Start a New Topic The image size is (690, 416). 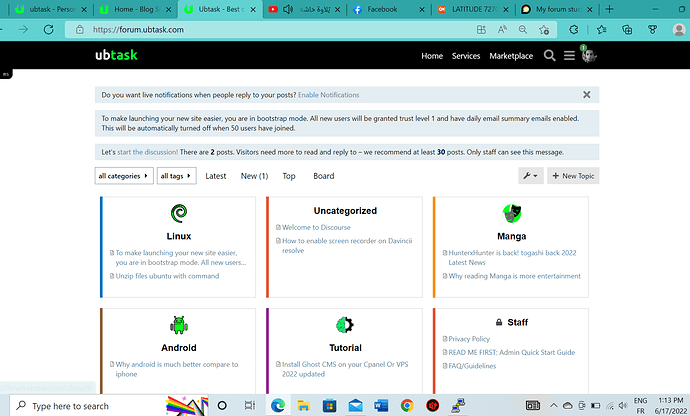pos(573,176)
